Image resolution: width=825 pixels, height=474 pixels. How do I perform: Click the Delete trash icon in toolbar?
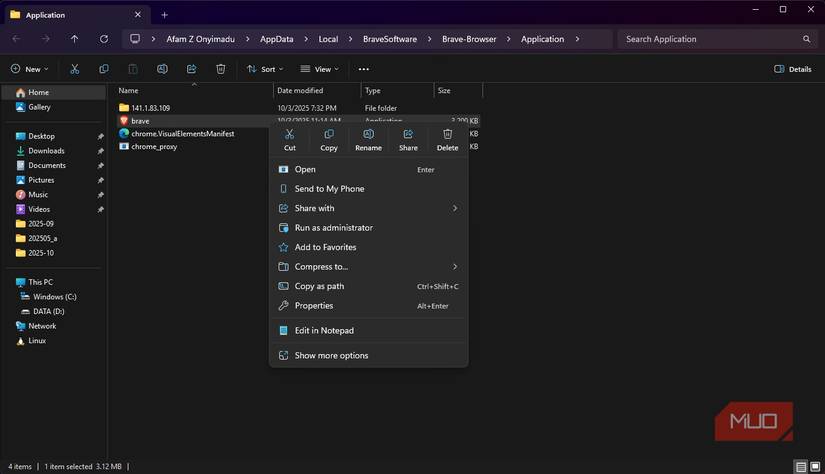tap(221, 69)
